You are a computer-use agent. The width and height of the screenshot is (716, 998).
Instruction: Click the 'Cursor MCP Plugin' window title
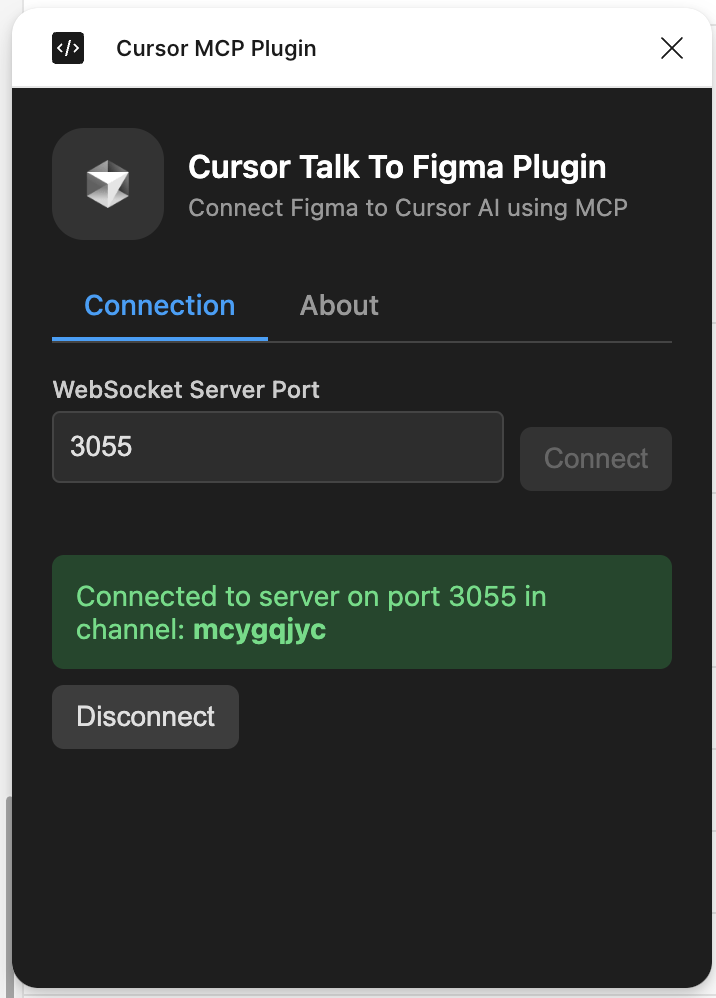tap(216, 48)
